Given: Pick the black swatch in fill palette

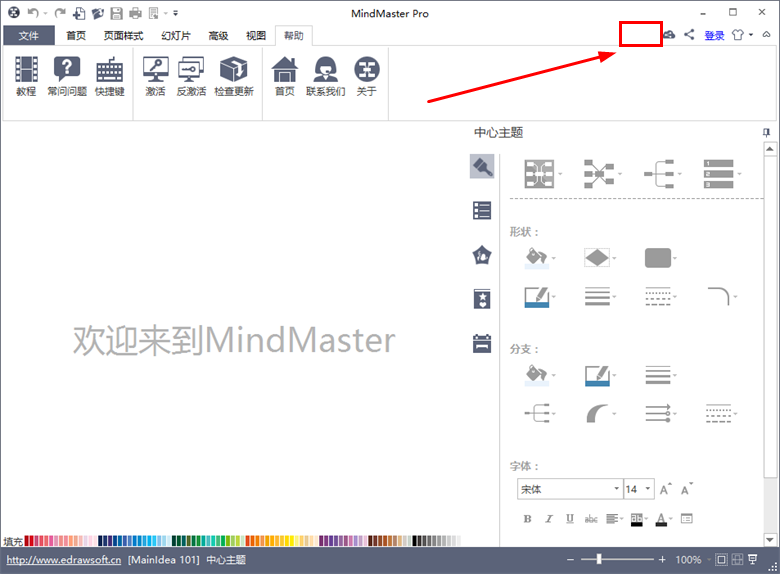Looking at the screenshot, I should click(x=415, y=540).
